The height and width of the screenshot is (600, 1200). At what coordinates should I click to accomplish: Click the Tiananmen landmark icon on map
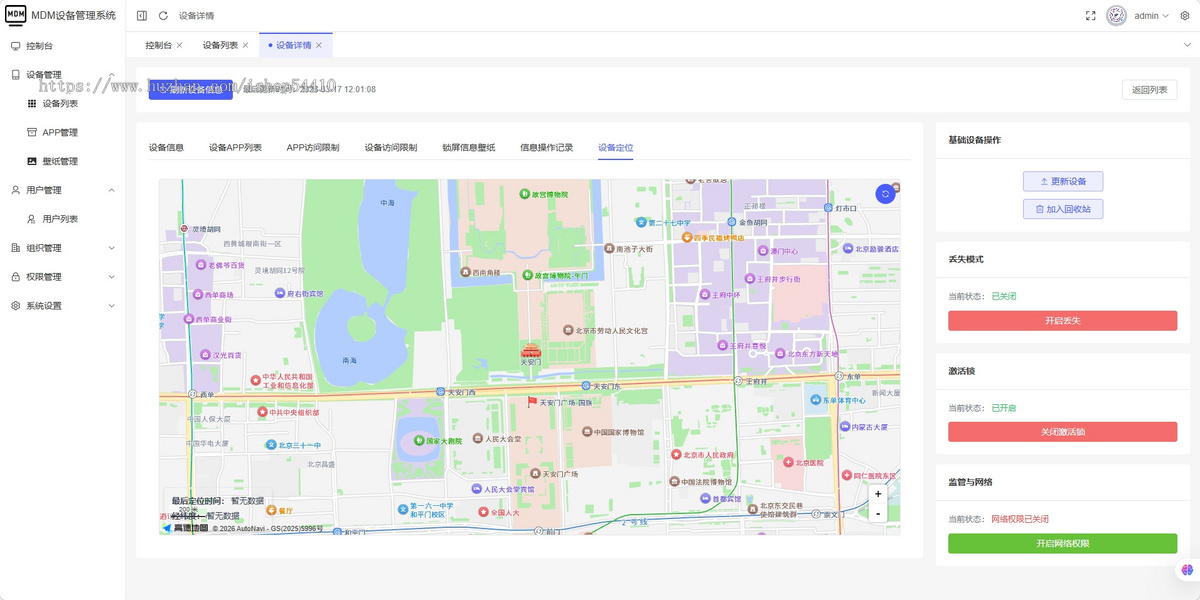point(531,352)
